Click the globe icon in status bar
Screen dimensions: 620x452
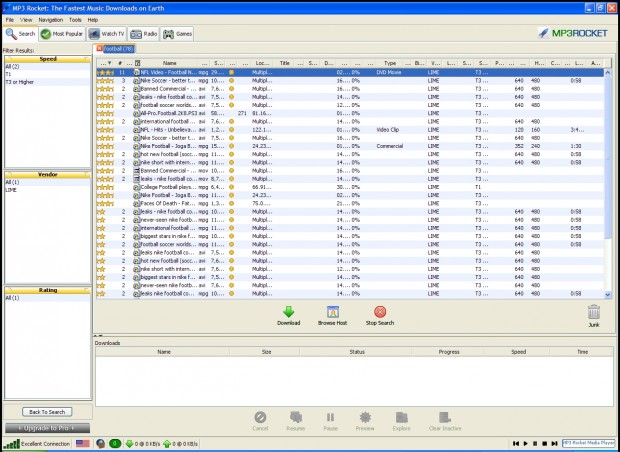(100, 444)
